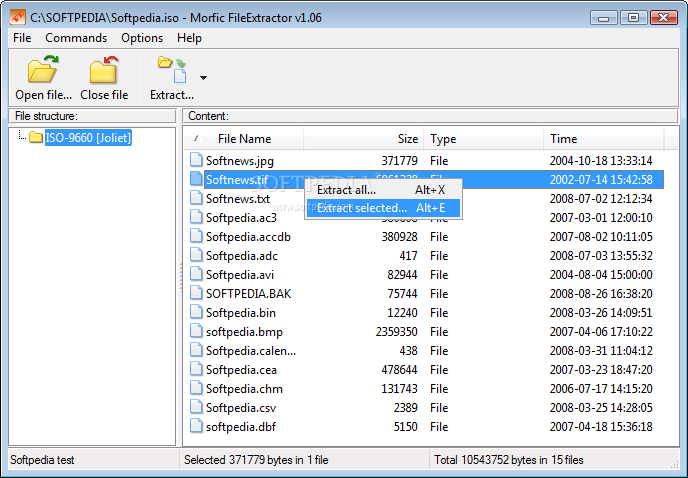This screenshot has width=688, height=478.
Task: Sort by the Type column header
Action: pyautogui.click(x=484, y=139)
